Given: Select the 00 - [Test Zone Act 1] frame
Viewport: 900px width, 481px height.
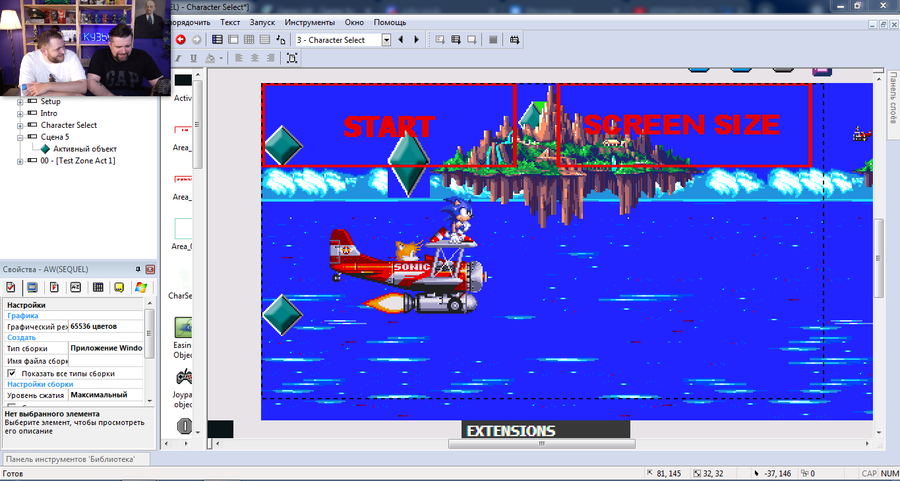Looking at the screenshot, I should coord(77,161).
